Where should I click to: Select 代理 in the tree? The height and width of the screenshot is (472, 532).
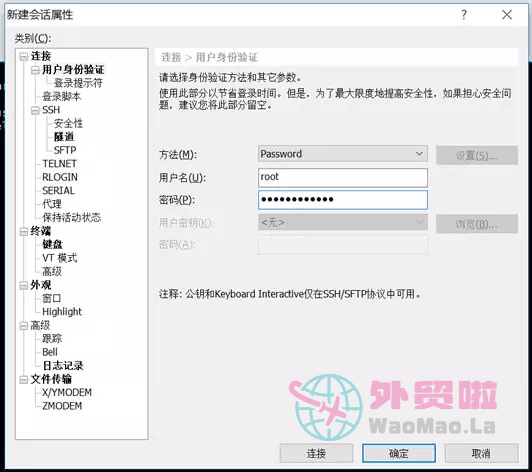52,204
